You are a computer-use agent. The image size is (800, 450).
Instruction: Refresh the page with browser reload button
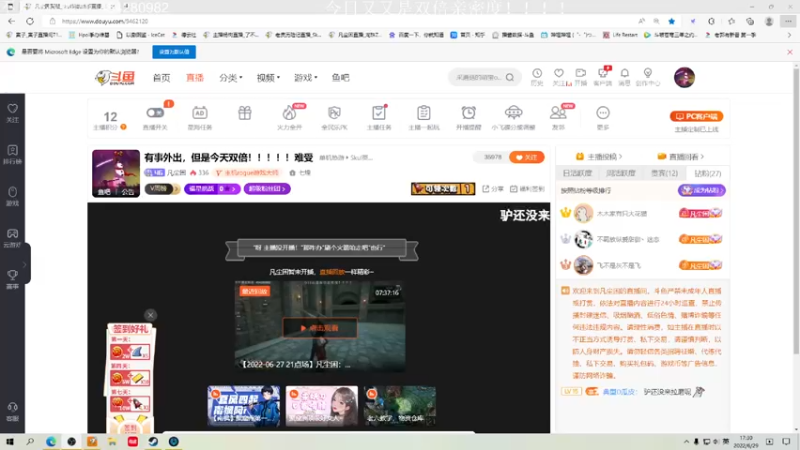[x=30, y=21]
